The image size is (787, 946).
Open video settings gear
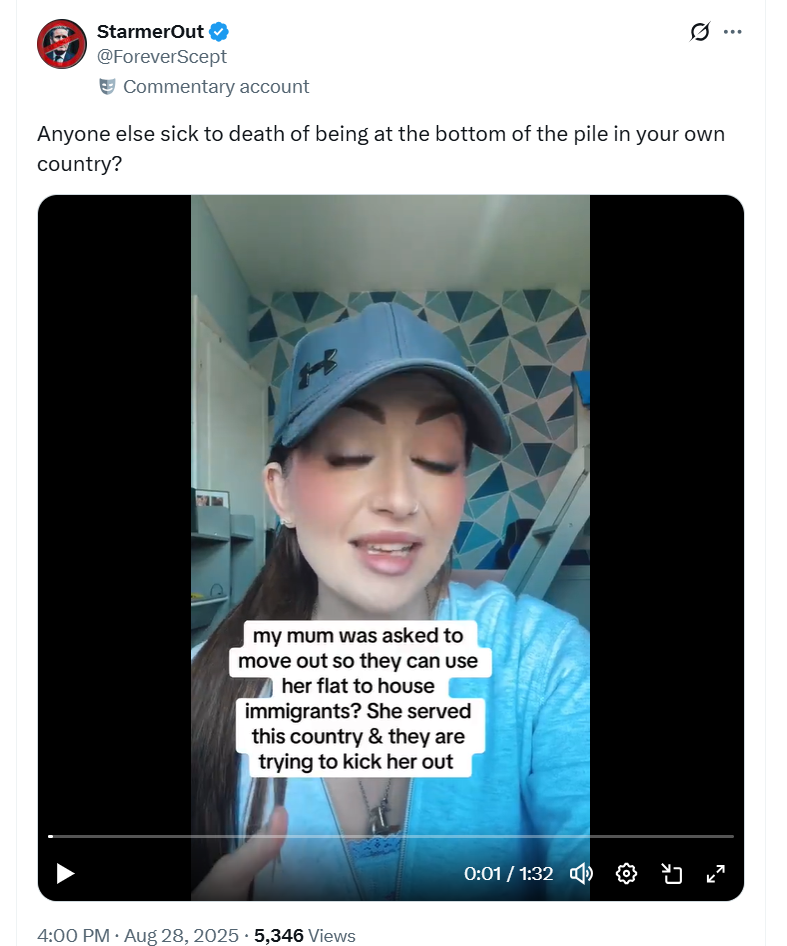[x=626, y=873]
